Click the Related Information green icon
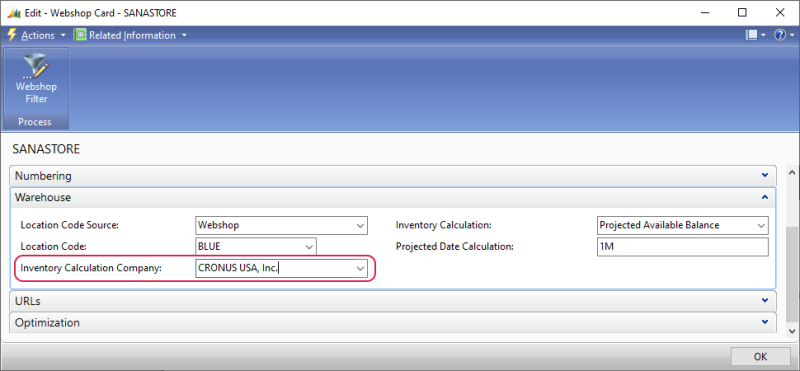 (x=80, y=35)
